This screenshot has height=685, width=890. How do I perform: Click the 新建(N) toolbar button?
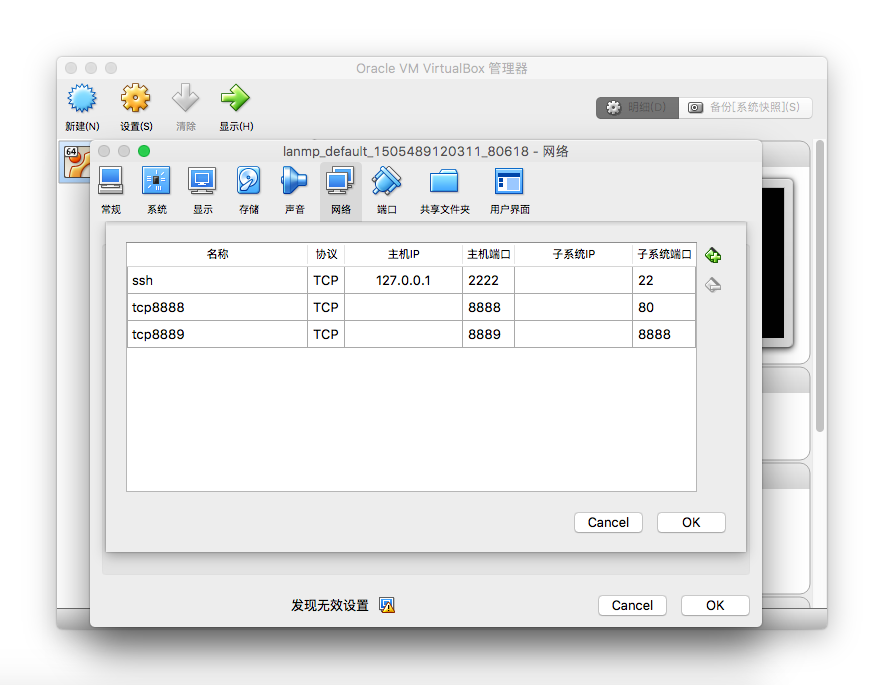coord(82,108)
